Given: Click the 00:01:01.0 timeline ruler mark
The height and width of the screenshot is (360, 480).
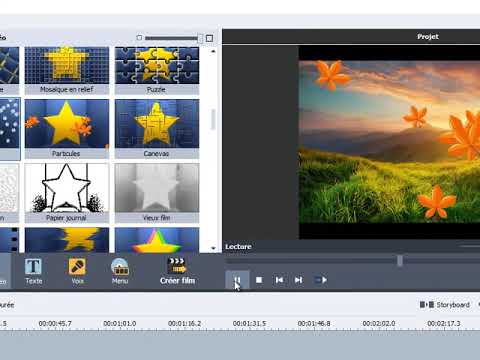Looking at the screenshot, I should pyautogui.click(x=120, y=324).
